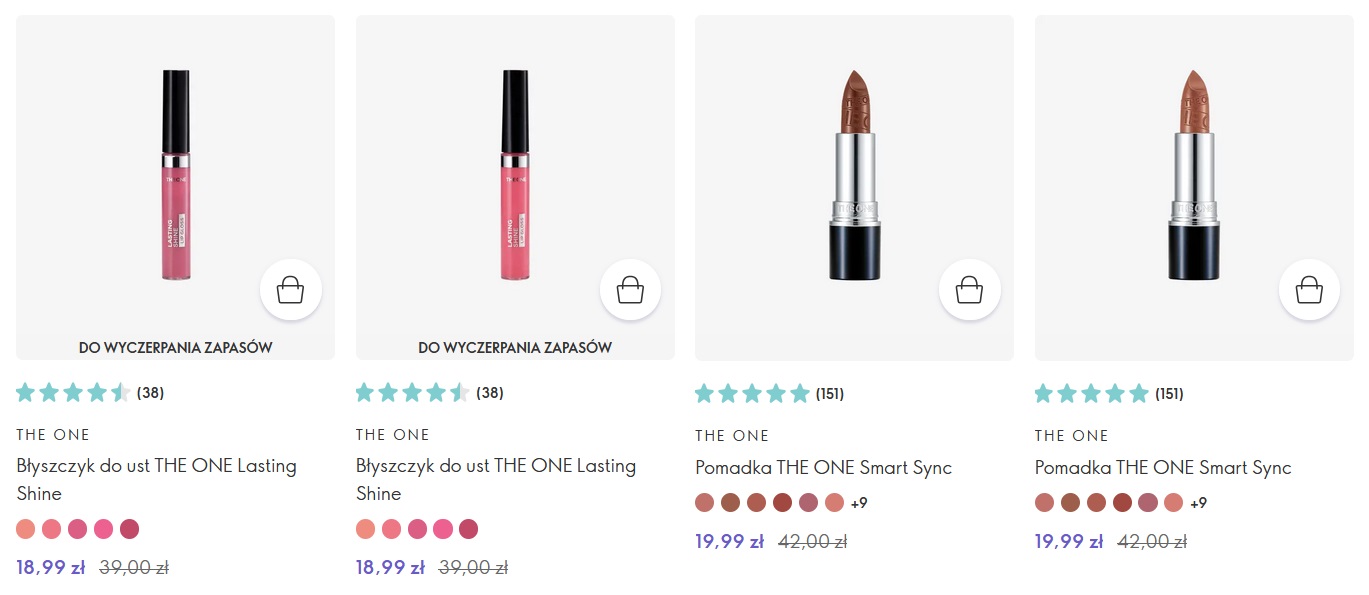Click the darker pink lip gloss product image
The image size is (1369, 595).
pos(175,175)
